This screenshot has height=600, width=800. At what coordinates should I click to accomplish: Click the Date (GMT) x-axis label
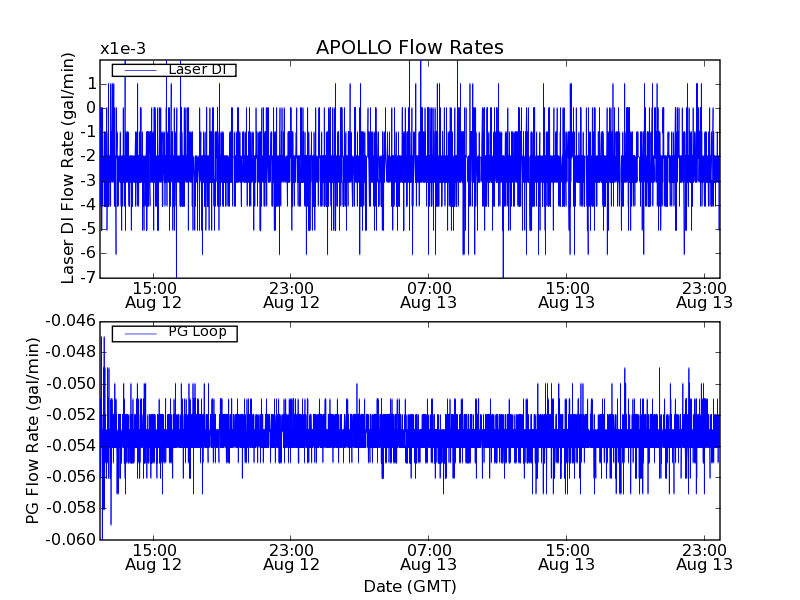point(409,586)
